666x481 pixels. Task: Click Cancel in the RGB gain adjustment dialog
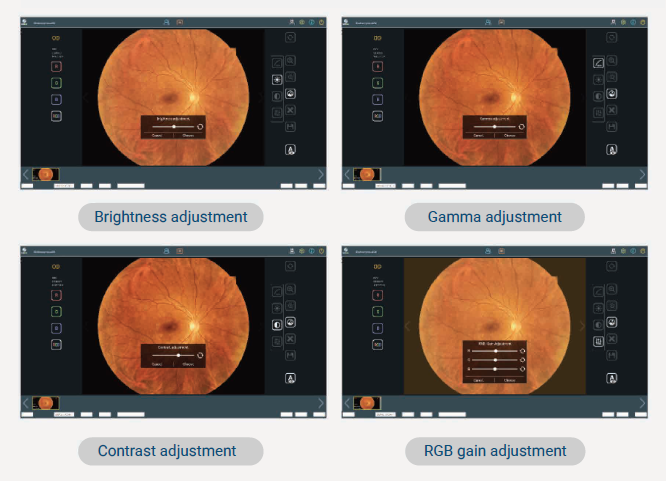pyautogui.click(x=479, y=380)
